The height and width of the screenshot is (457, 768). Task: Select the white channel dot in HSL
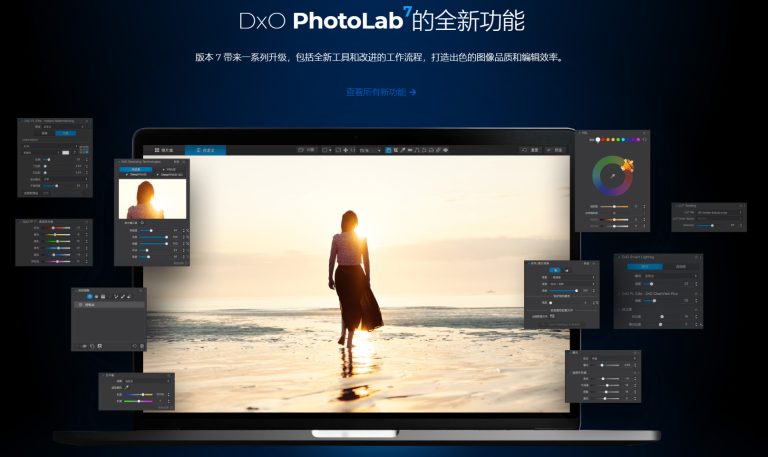pos(598,140)
